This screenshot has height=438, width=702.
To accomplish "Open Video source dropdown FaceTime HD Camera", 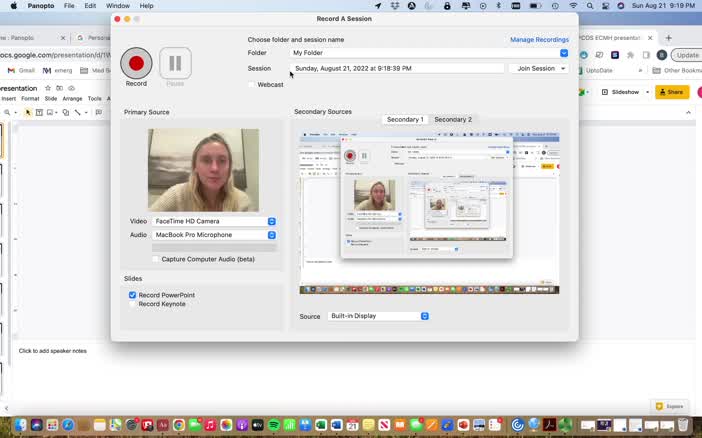I will click(214, 221).
